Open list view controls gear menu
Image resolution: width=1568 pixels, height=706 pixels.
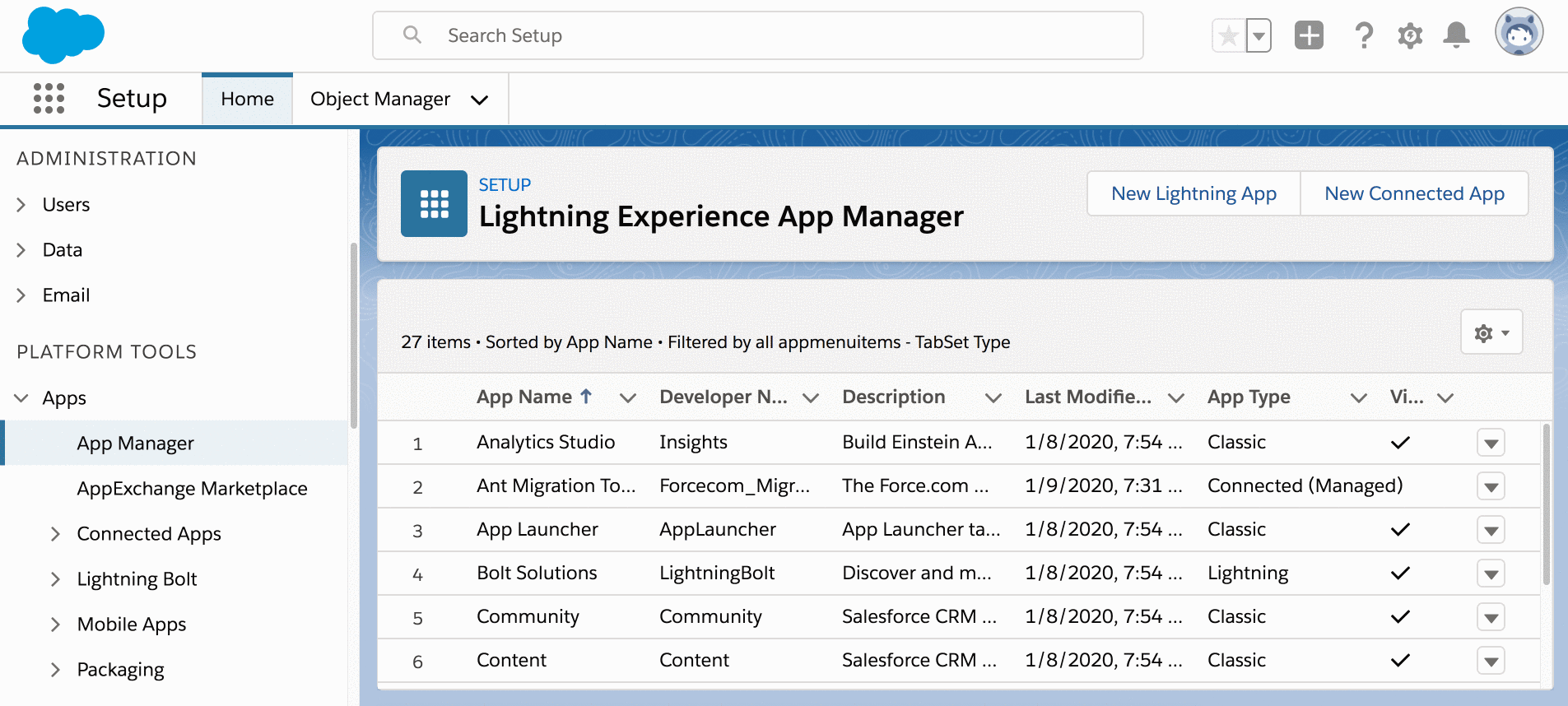pyautogui.click(x=1491, y=332)
